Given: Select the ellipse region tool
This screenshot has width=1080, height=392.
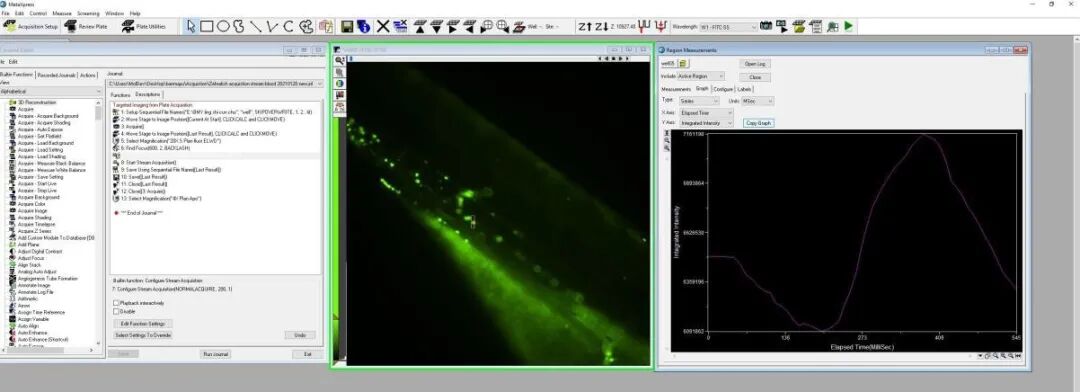Looking at the screenshot, I should [x=223, y=26].
